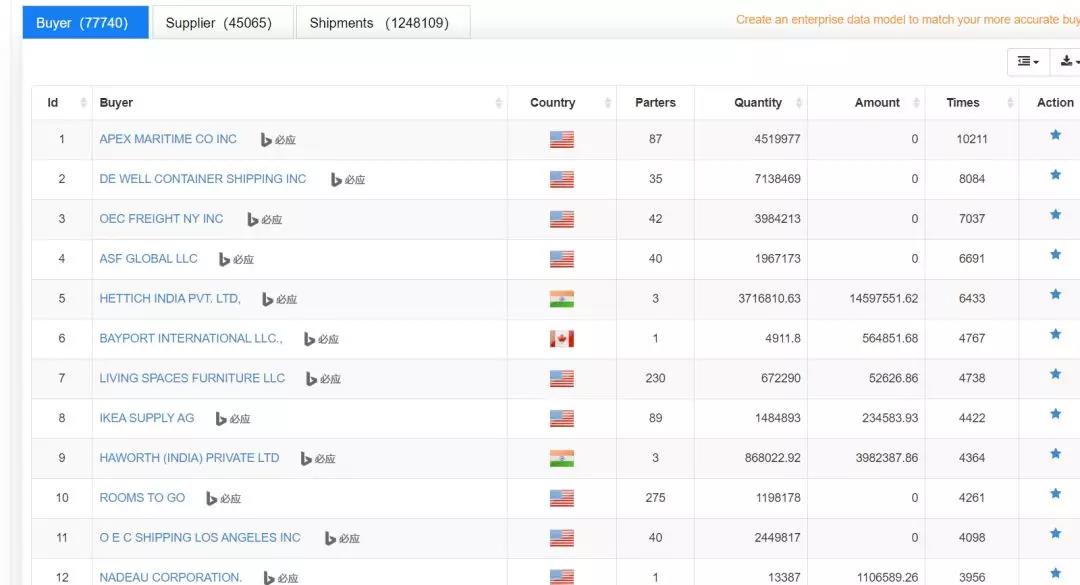Open the download export dropdown
The height and width of the screenshot is (585, 1080).
pos(1066,61)
